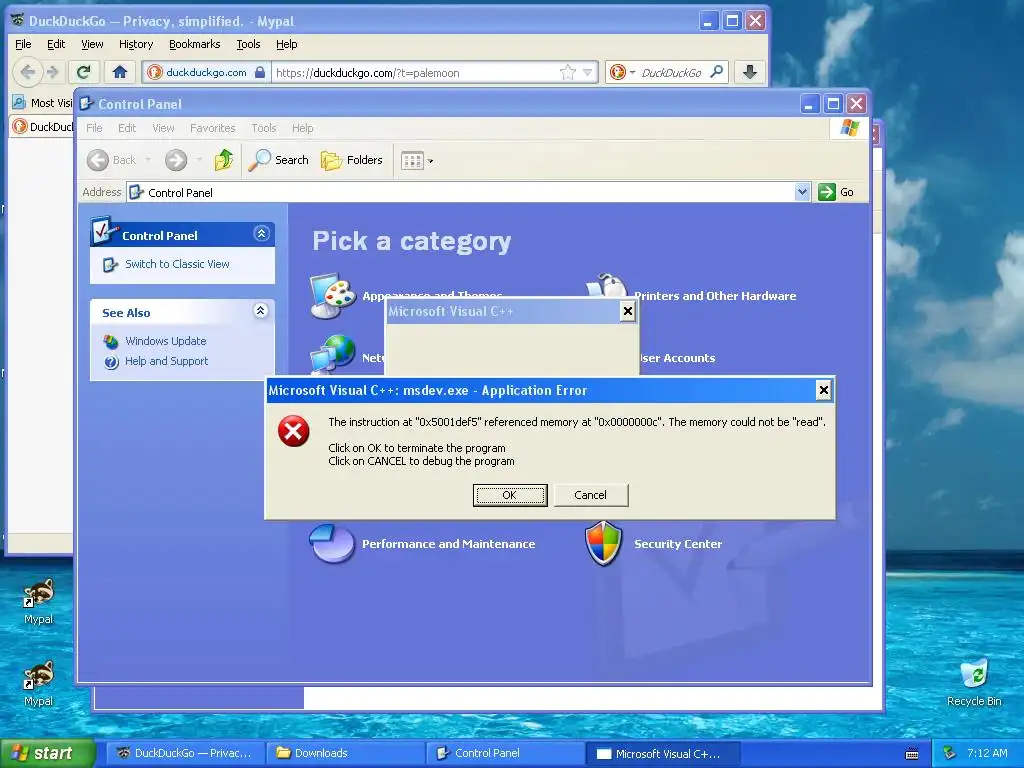Click the magnifier in Mypal search box
This screenshot has width=1024, height=768.
[x=716, y=72]
